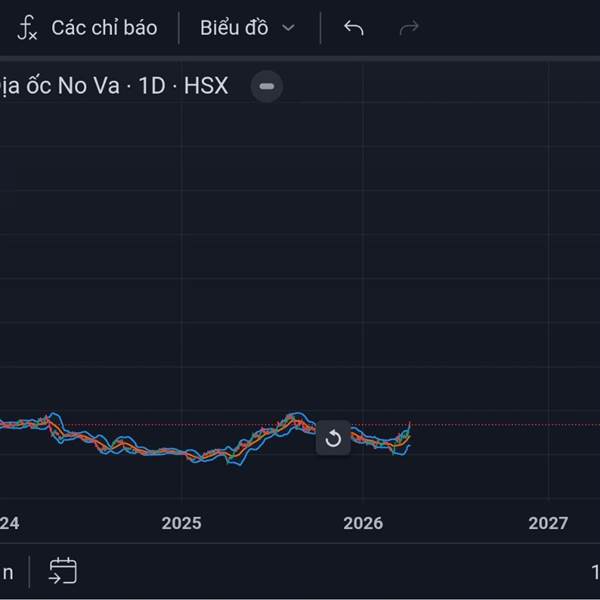
Task: Select the 1D interval in the chart title
Action: [x=152, y=86]
